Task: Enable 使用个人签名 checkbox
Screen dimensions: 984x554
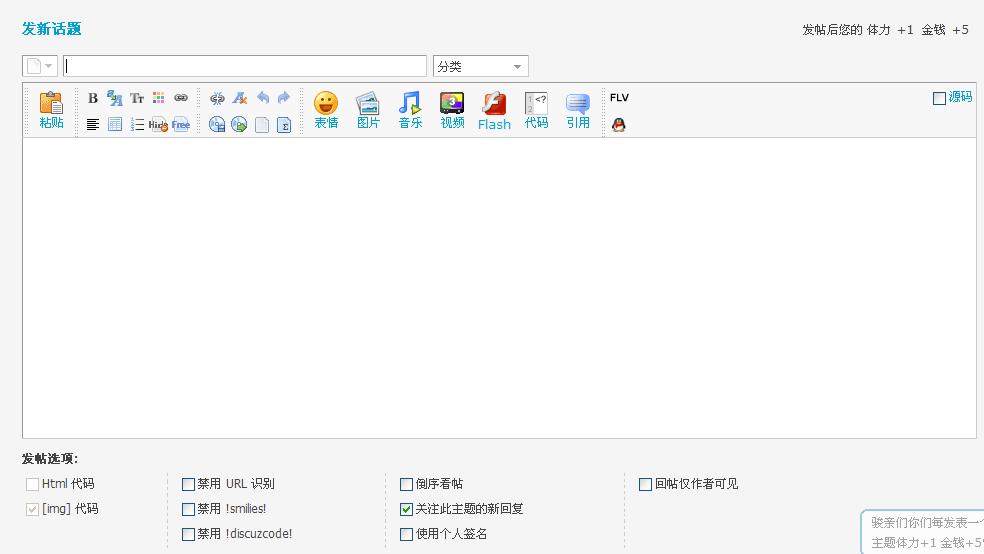Action: pyautogui.click(x=406, y=535)
